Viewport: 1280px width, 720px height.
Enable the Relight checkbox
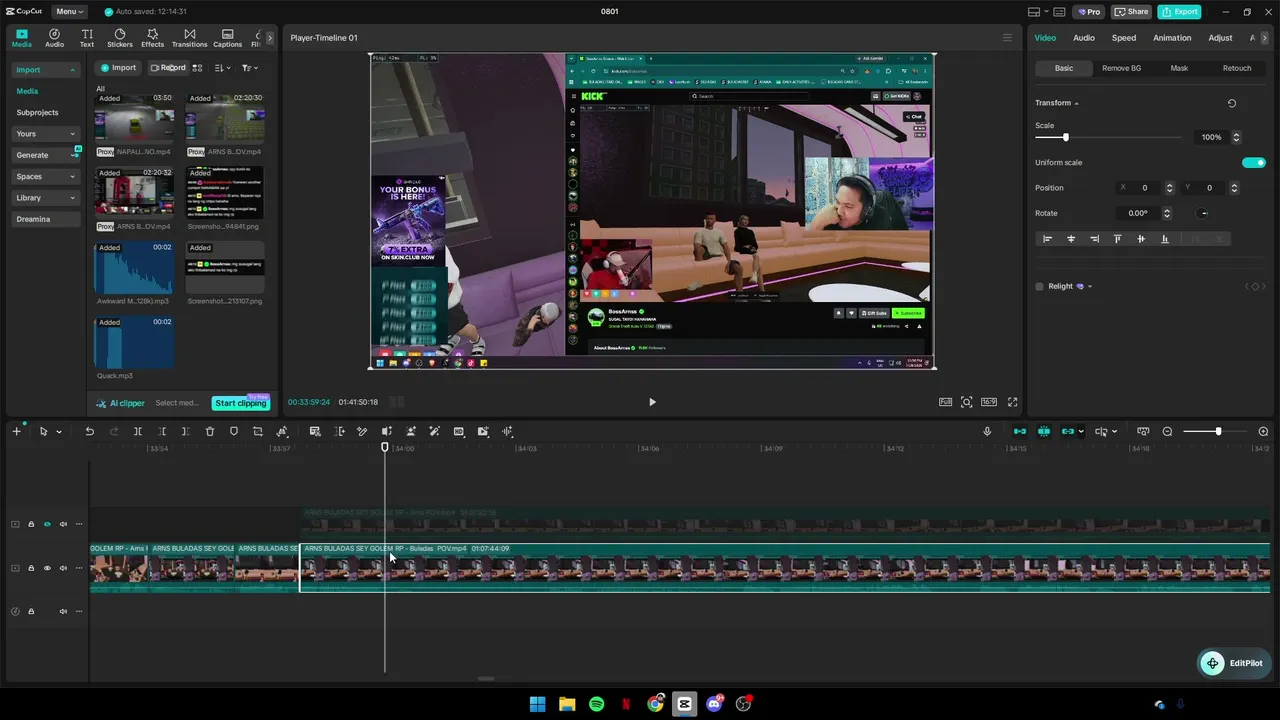point(1039,286)
